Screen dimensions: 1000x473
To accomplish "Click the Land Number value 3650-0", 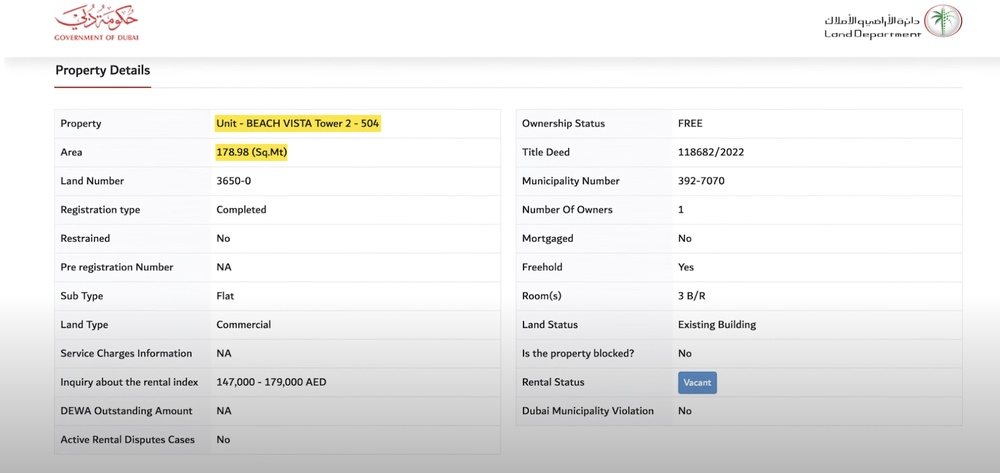I will (x=233, y=181).
